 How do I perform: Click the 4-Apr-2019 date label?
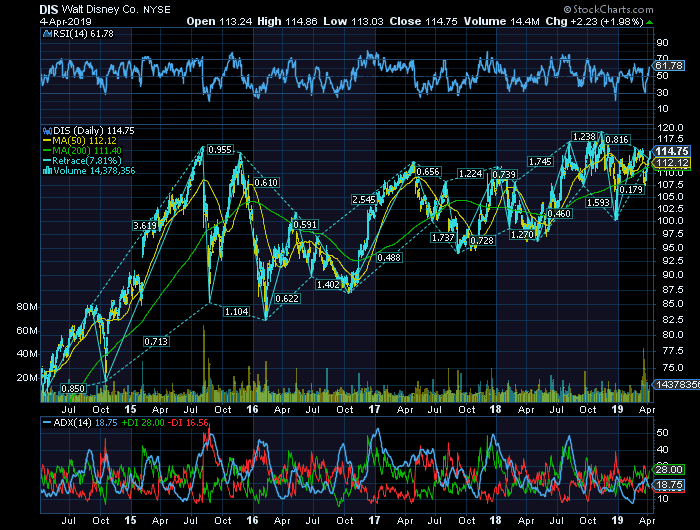pos(66,21)
